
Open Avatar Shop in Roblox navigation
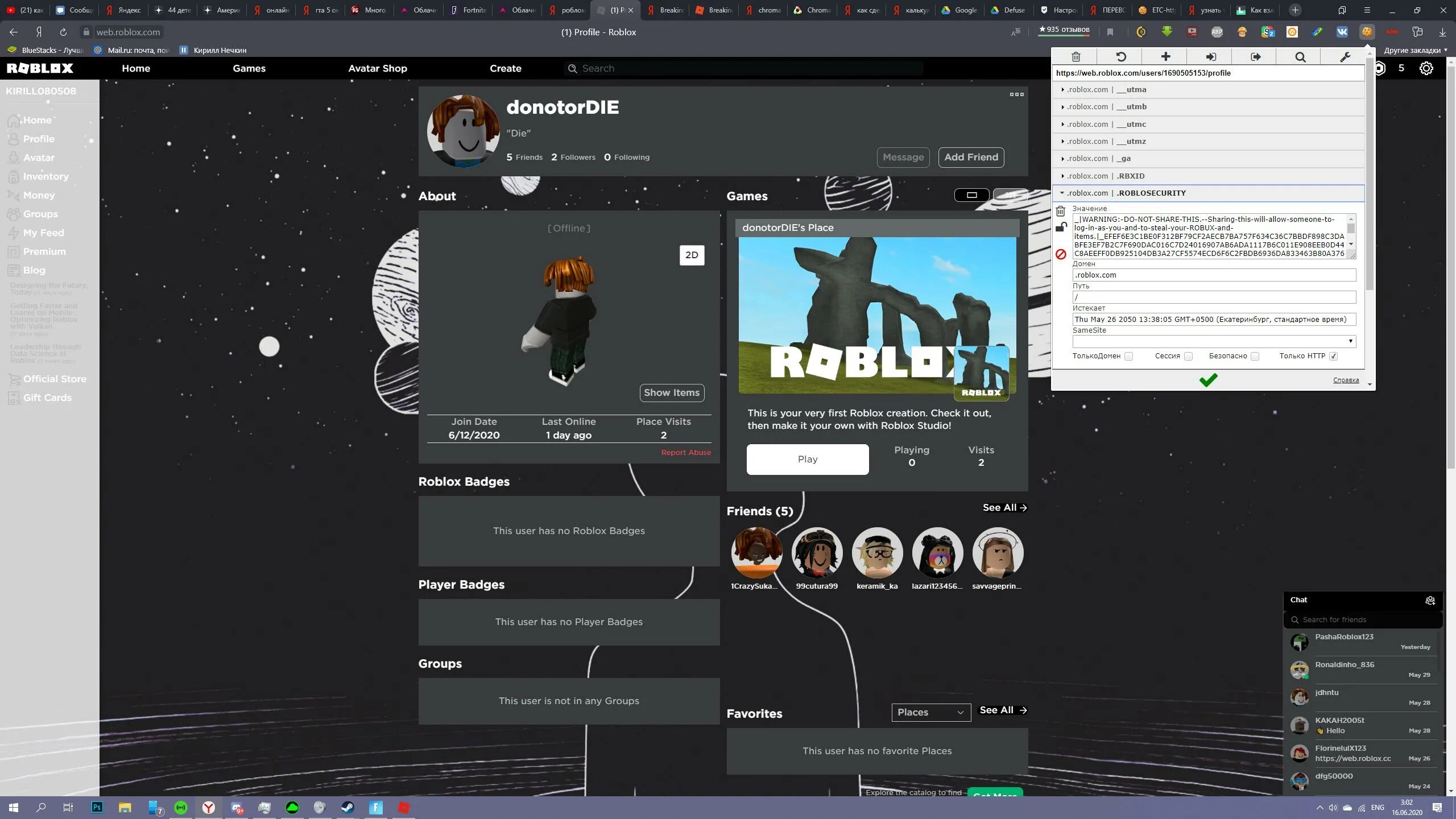tap(377, 68)
